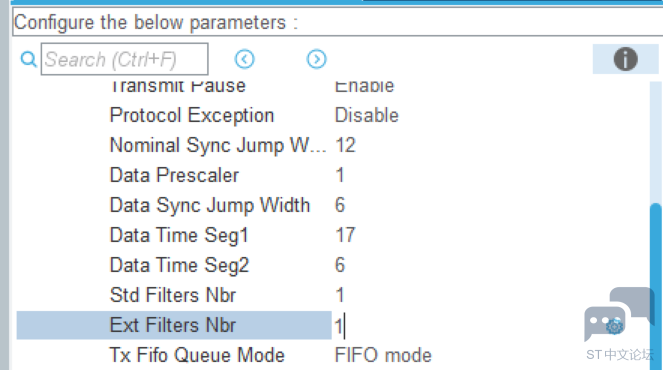The height and width of the screenshot is (370, 663).
Task: Go to previous search result arrow
Action: coord(244,59)
